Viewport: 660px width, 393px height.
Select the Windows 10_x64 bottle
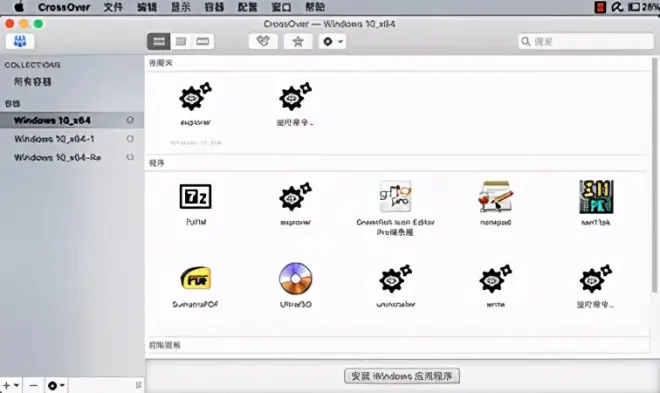click(72, 120)
